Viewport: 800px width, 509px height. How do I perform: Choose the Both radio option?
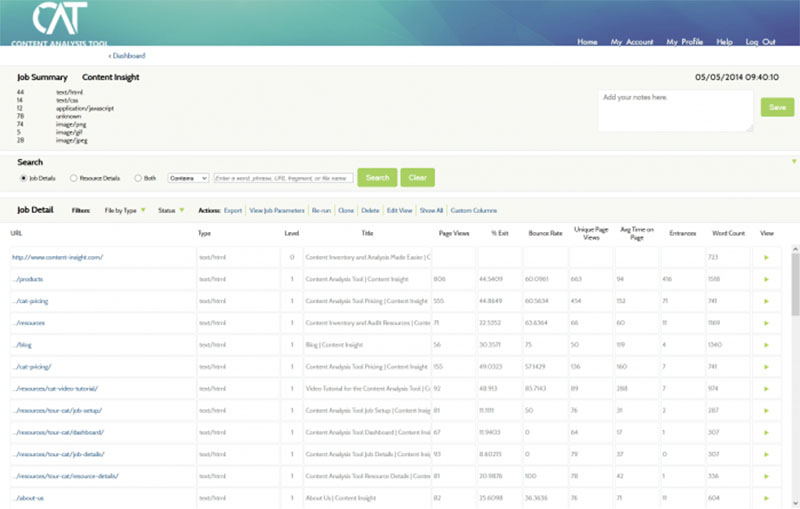[x=138, y=178]
